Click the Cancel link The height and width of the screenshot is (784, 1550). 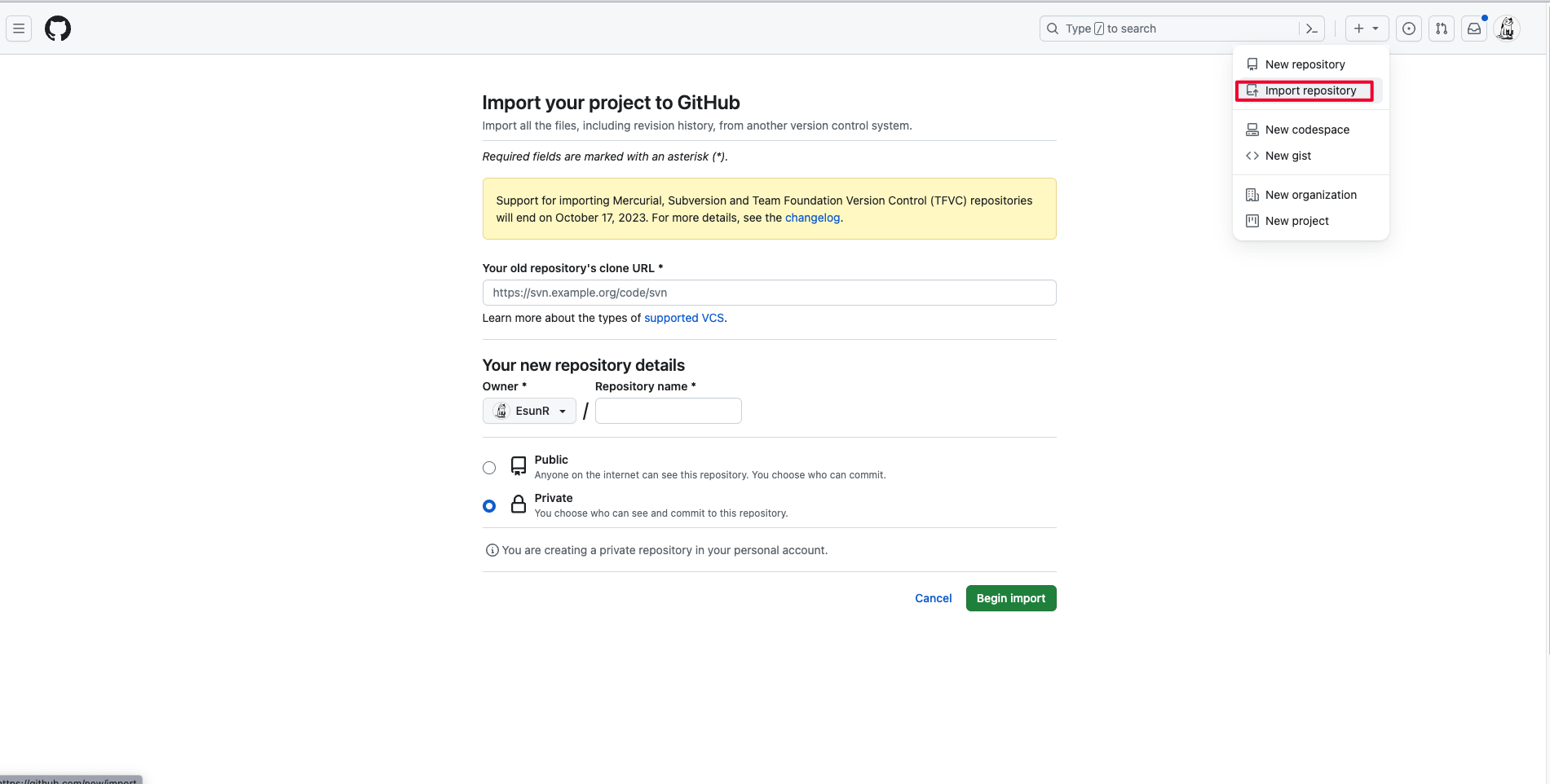coord(933,598)
